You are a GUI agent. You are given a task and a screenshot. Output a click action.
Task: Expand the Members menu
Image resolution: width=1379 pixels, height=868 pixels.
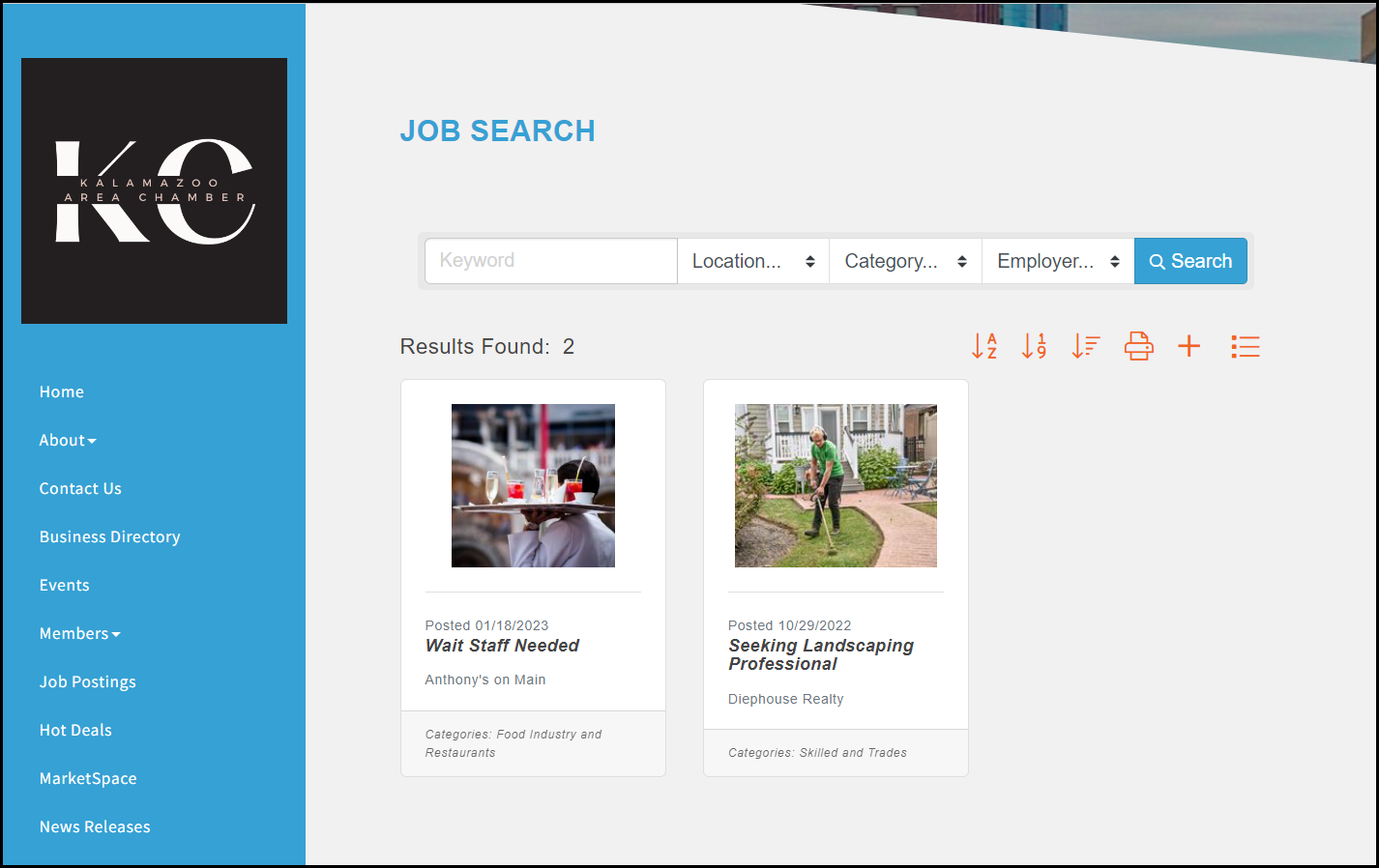click(x=80, y=634)
